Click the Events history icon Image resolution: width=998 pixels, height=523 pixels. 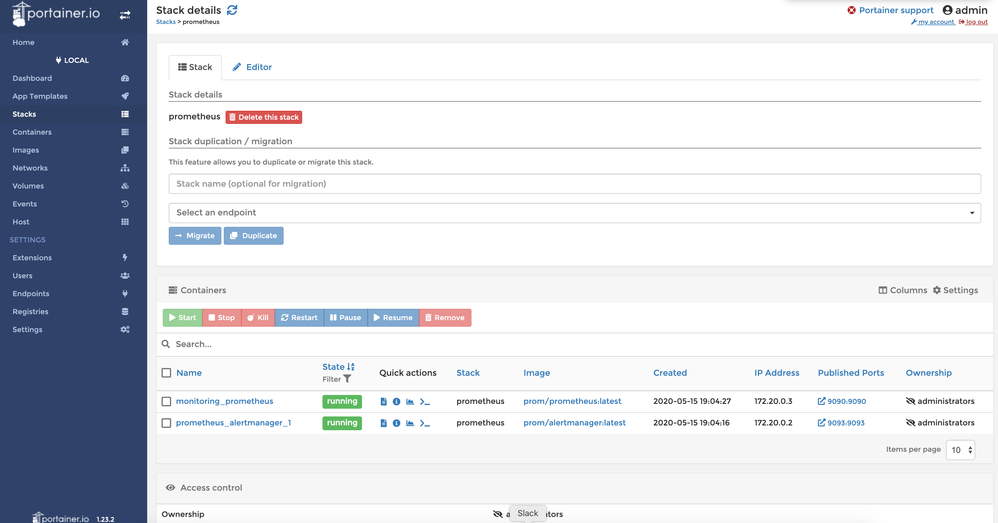pos(125,204)
